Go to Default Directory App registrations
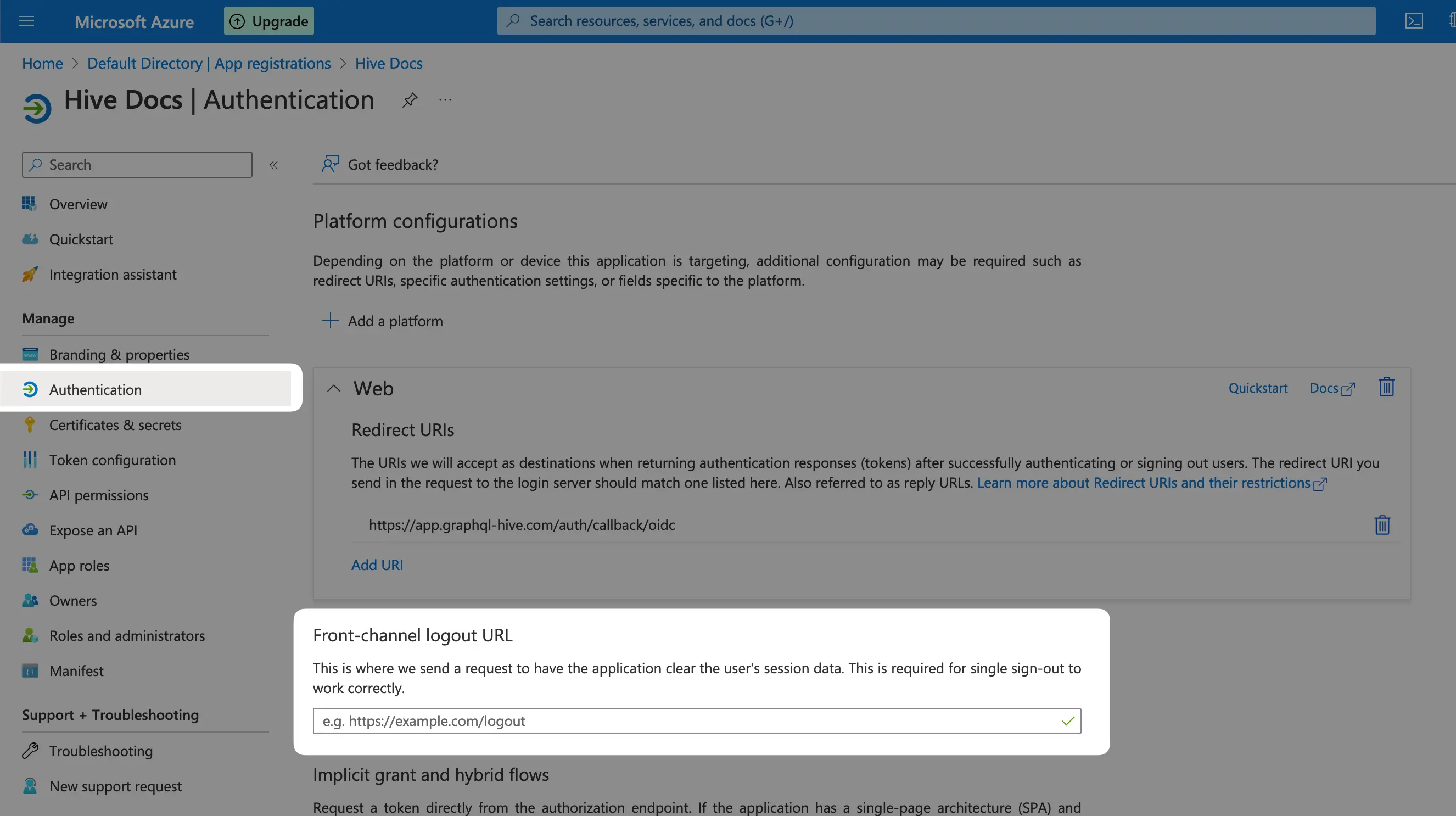This screenshot has height=816, width=1456. pos(209,63)
